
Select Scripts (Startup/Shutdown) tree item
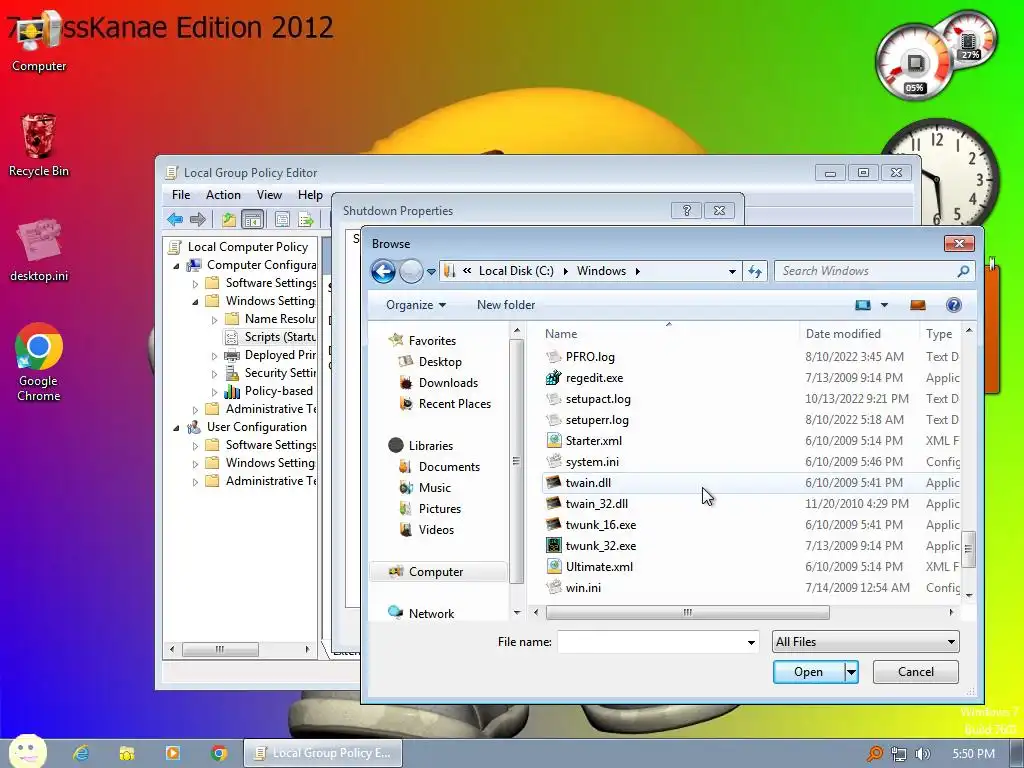[280, 337]
